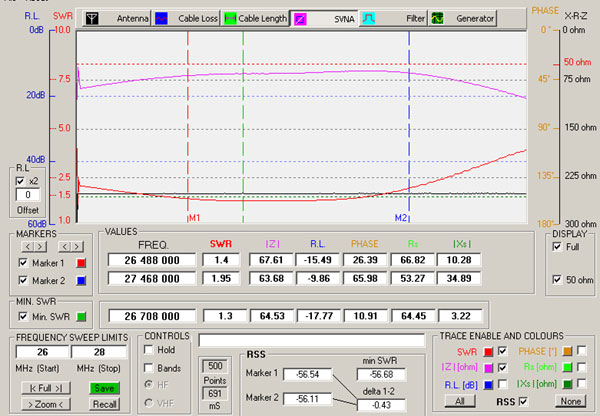The width and height of the screenshot is (600, 416).
Task: Move Marker 1 right with second arrow
Action: (41, 247)
